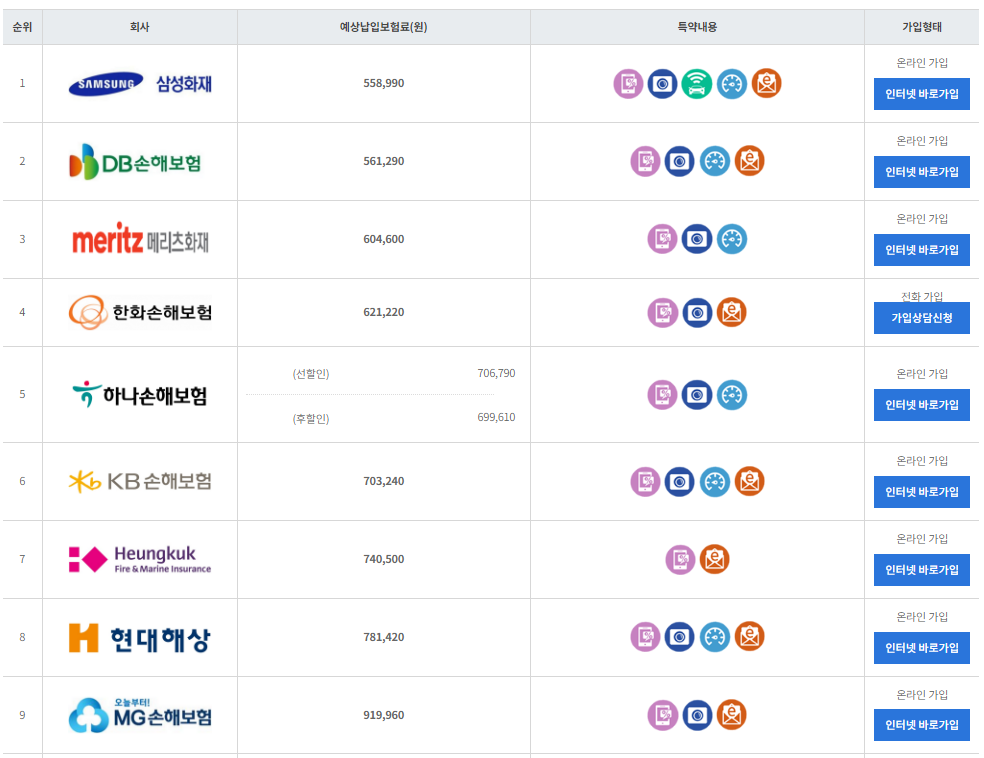Click 인터넷 바로가입 in the DB손해보험 row
Viewport: 984px width, 758px height.
922,172
